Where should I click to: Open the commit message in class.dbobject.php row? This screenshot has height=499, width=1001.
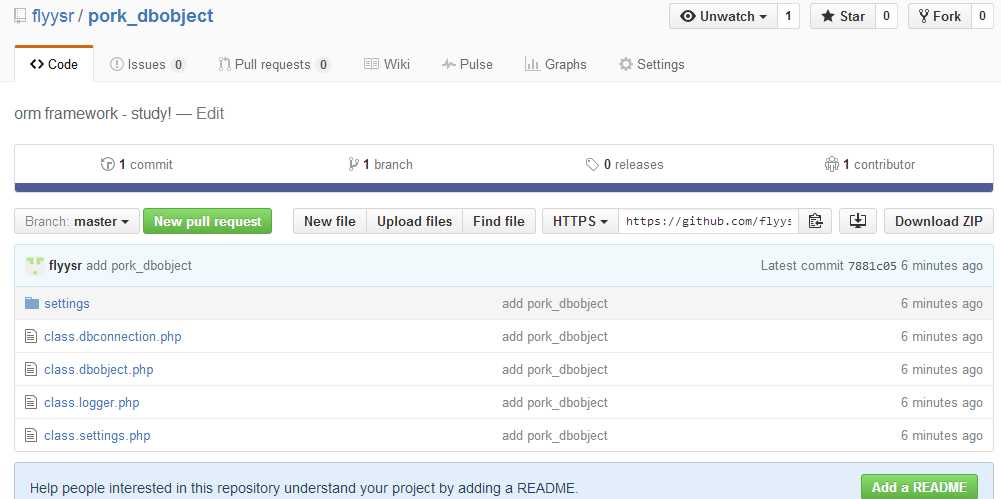(555, 369)
